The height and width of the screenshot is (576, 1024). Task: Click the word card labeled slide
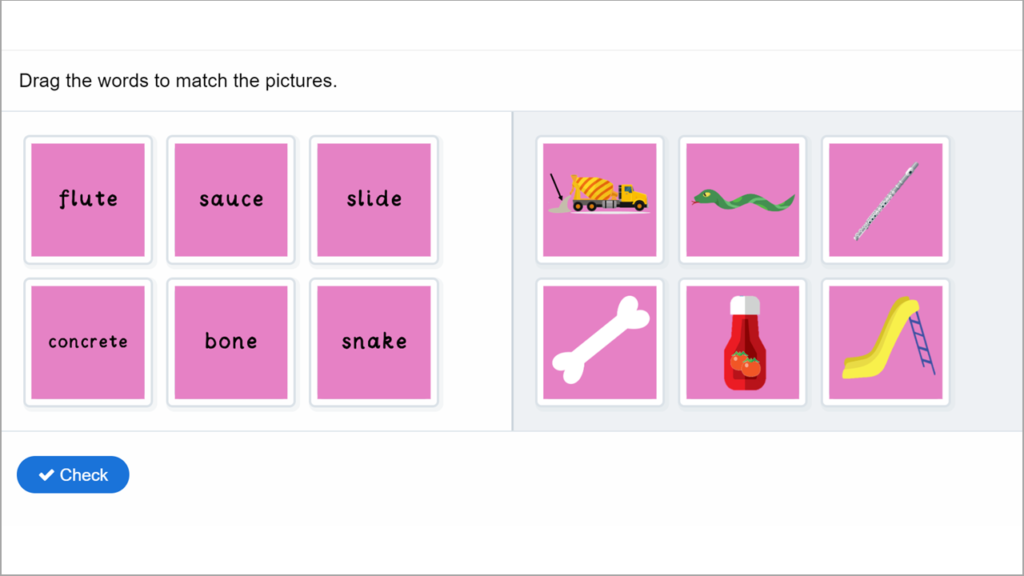point(374,199)
